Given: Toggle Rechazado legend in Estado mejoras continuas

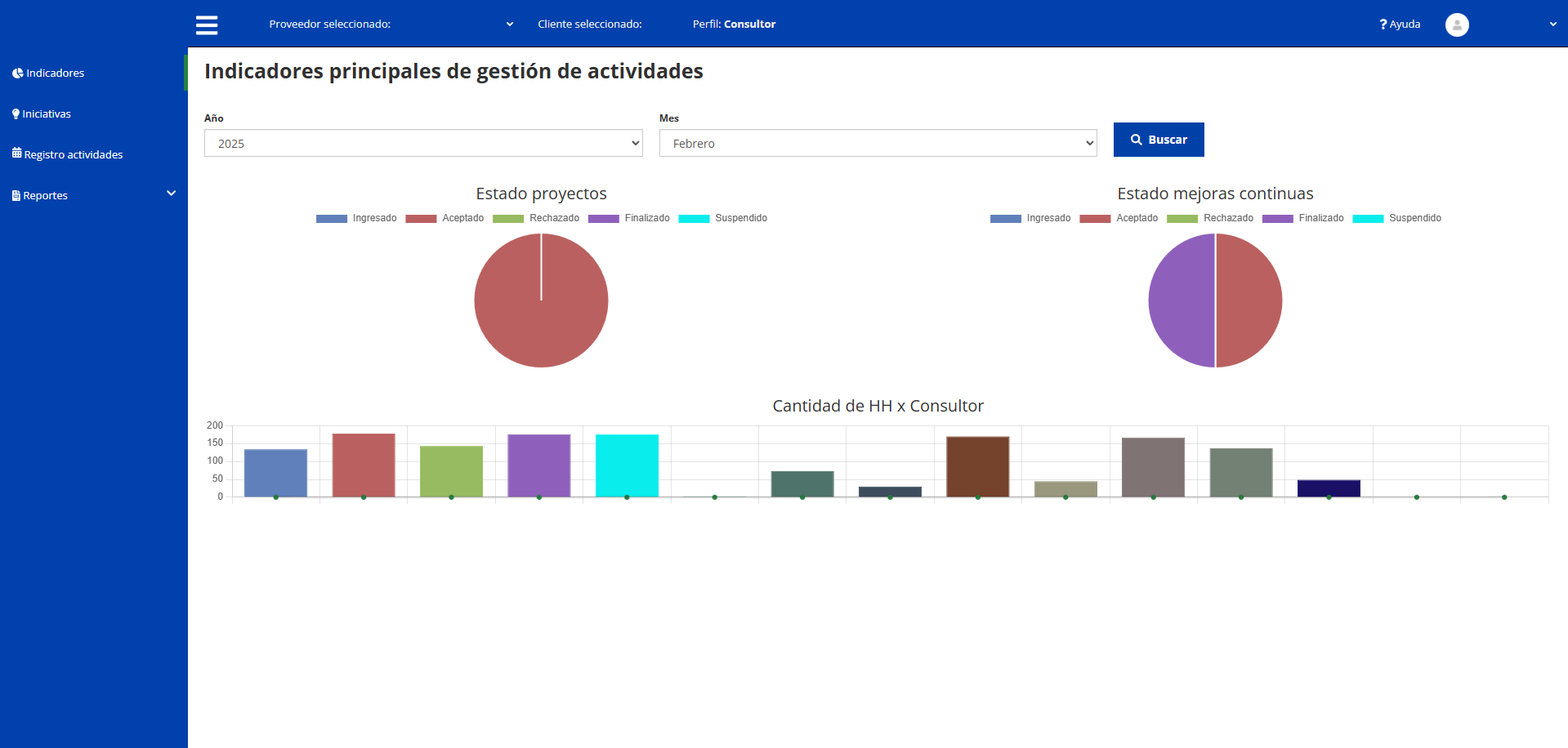Looking at the screenshot, I should [1210, 218].
